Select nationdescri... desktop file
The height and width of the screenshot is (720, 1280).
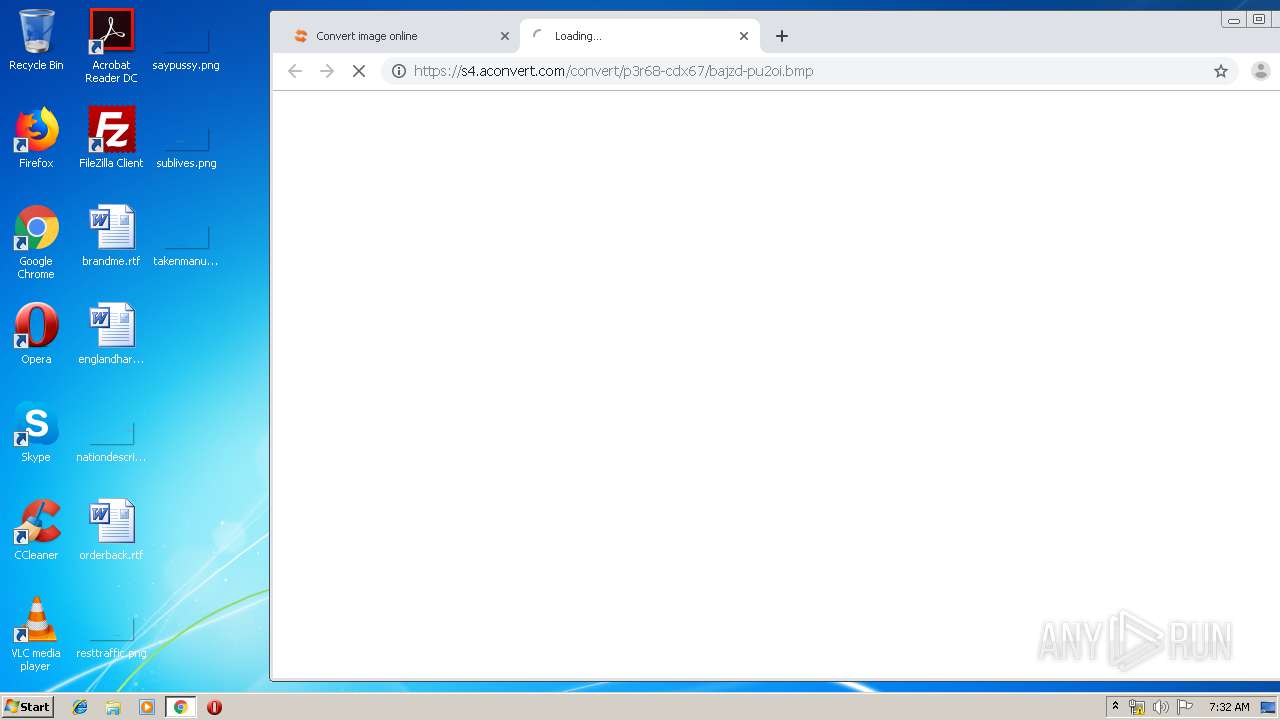click(111, 441)
